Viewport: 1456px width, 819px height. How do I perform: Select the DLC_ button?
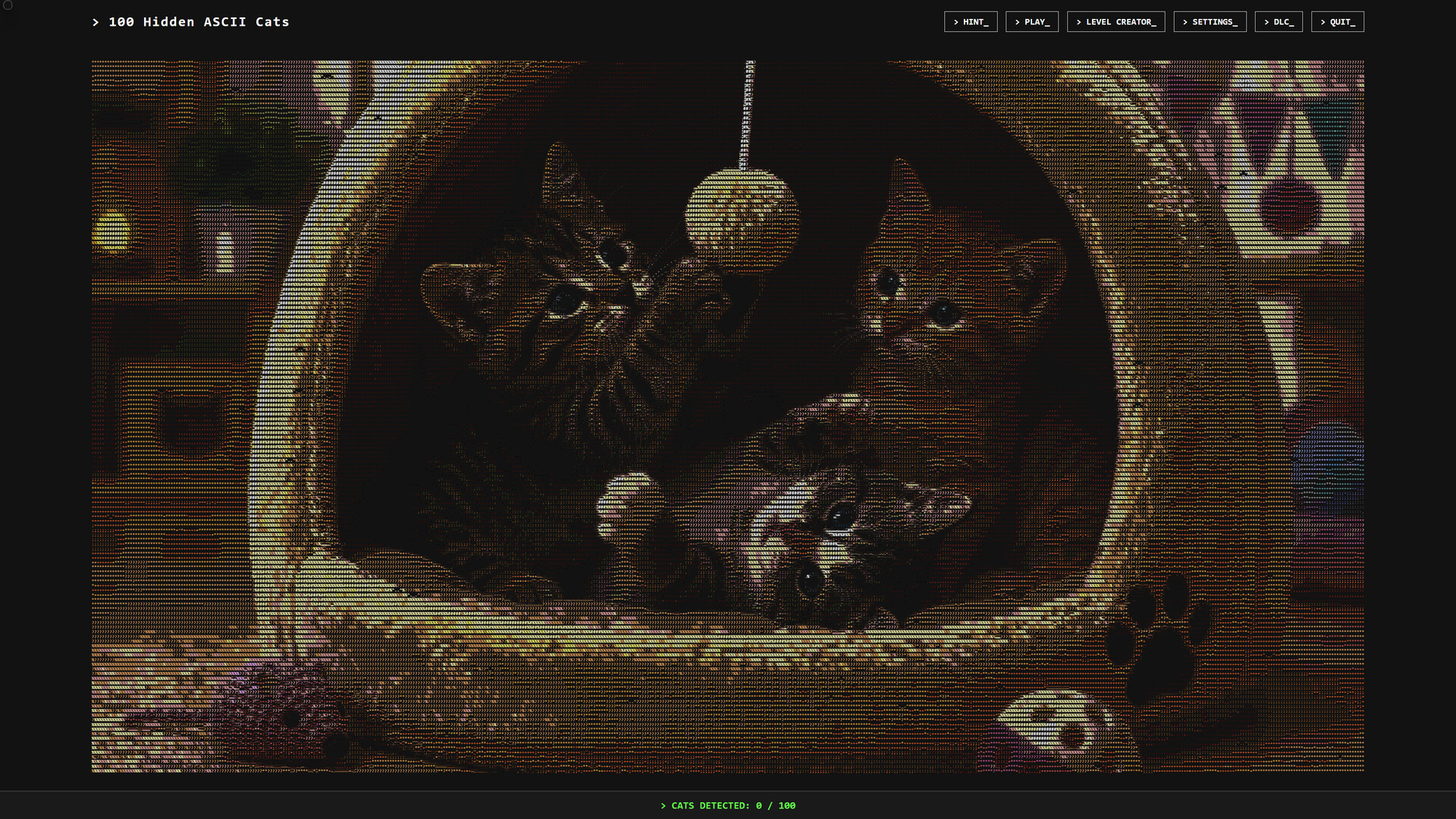(x=1279, y=22)
